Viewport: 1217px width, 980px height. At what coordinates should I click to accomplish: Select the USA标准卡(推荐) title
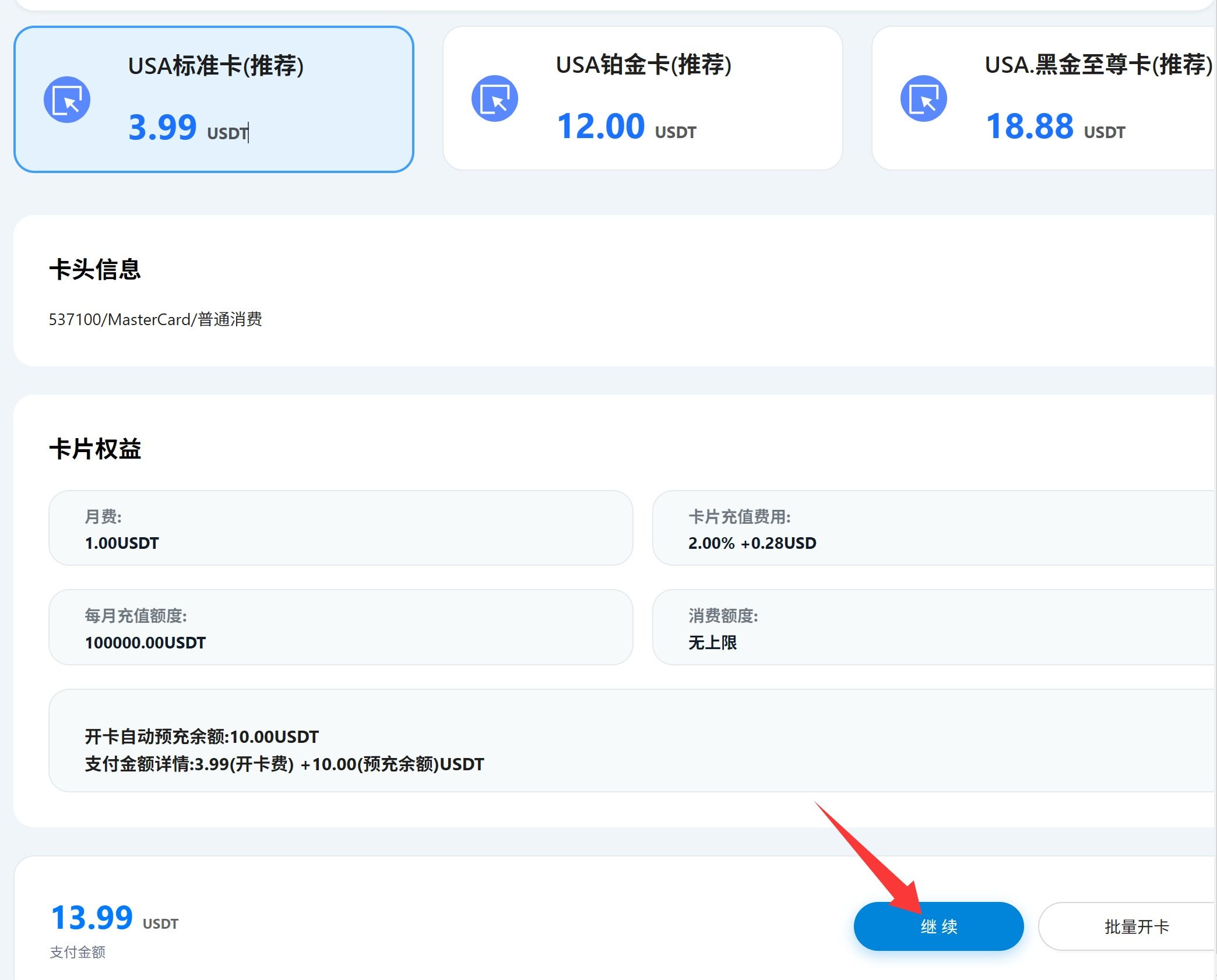tap(216, 66)
